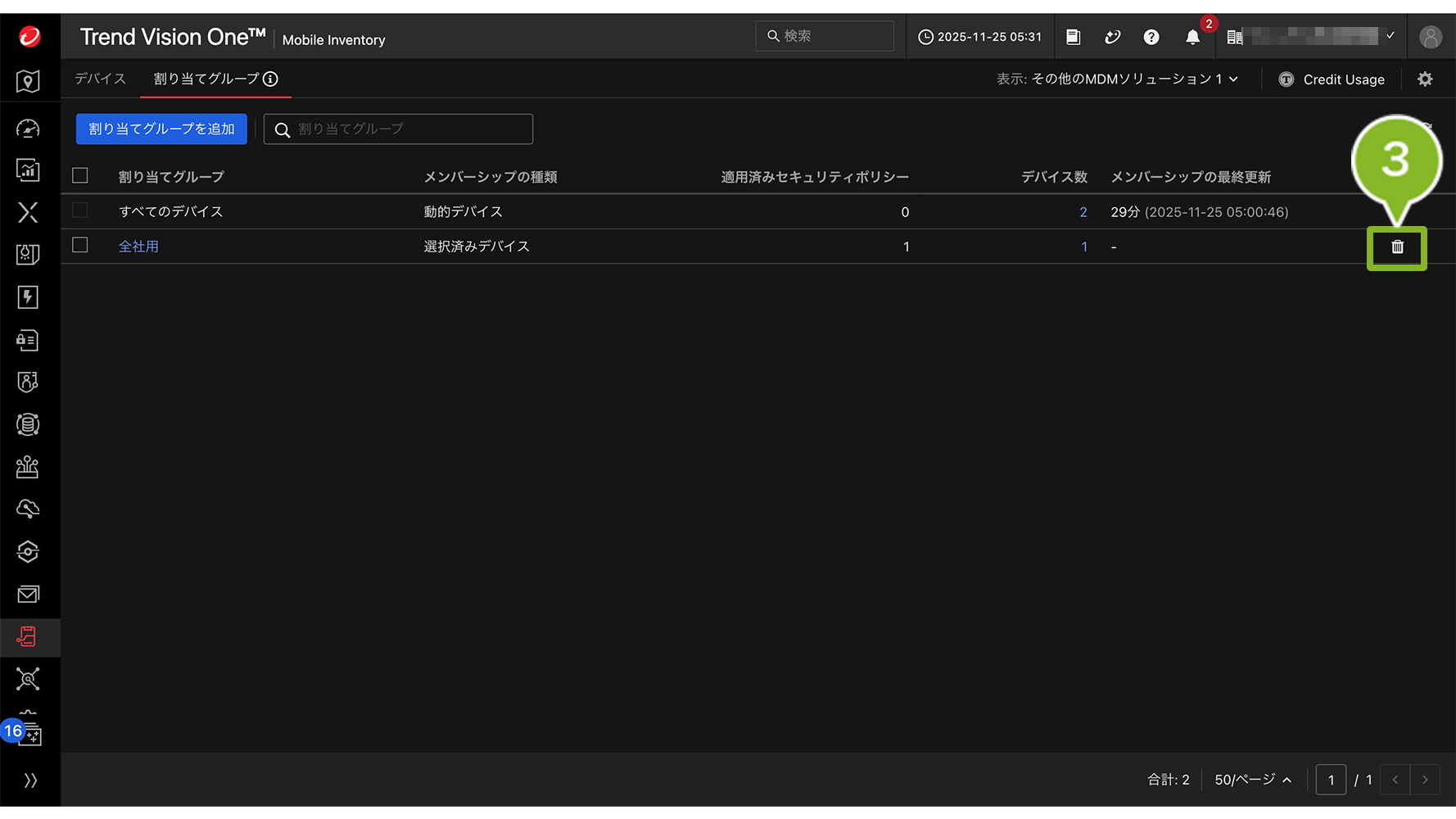Open the notifications bell icon
The image size is (1456, 819).
pos(1192,37)
